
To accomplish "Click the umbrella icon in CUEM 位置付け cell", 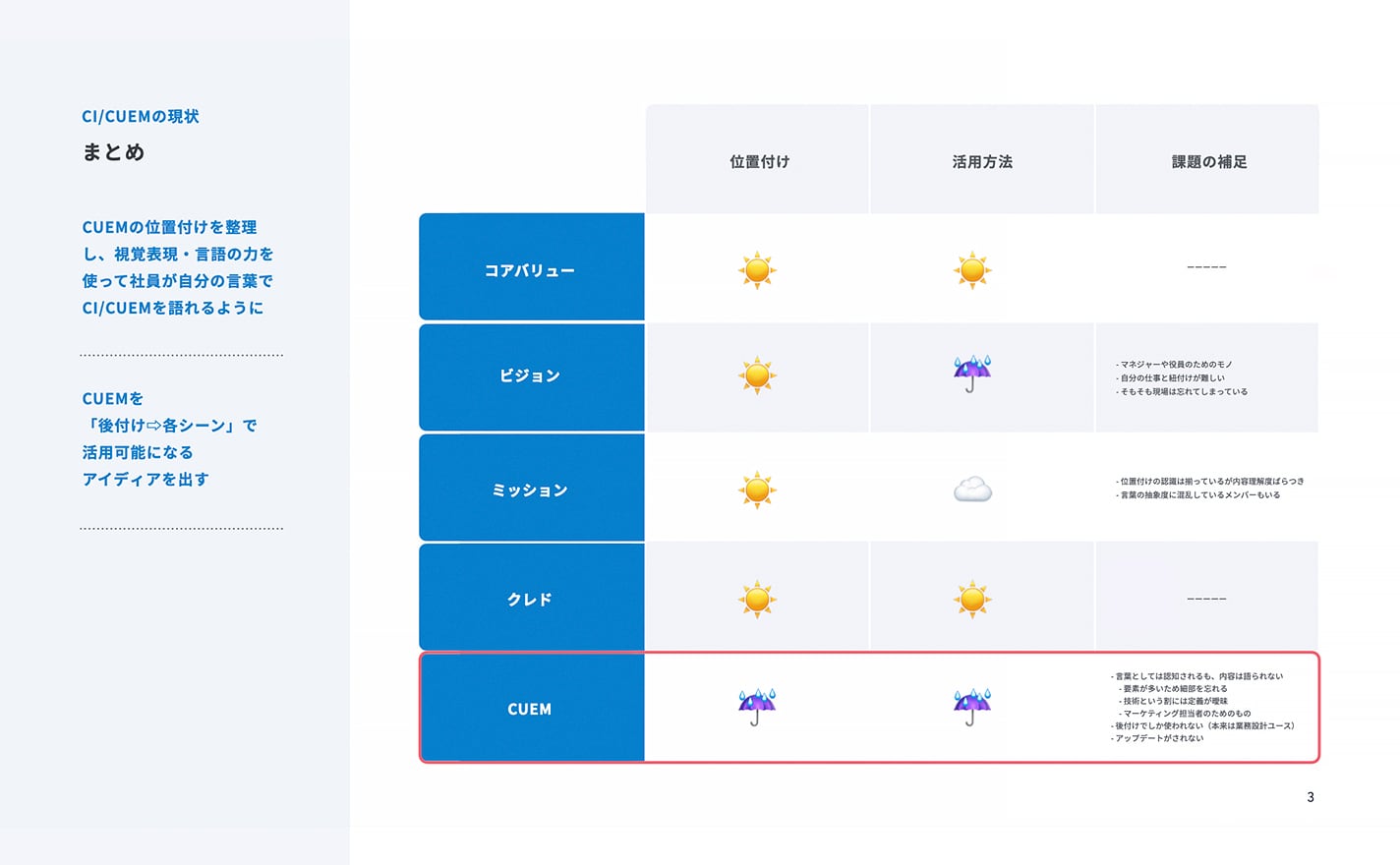I will coord(757,707).
